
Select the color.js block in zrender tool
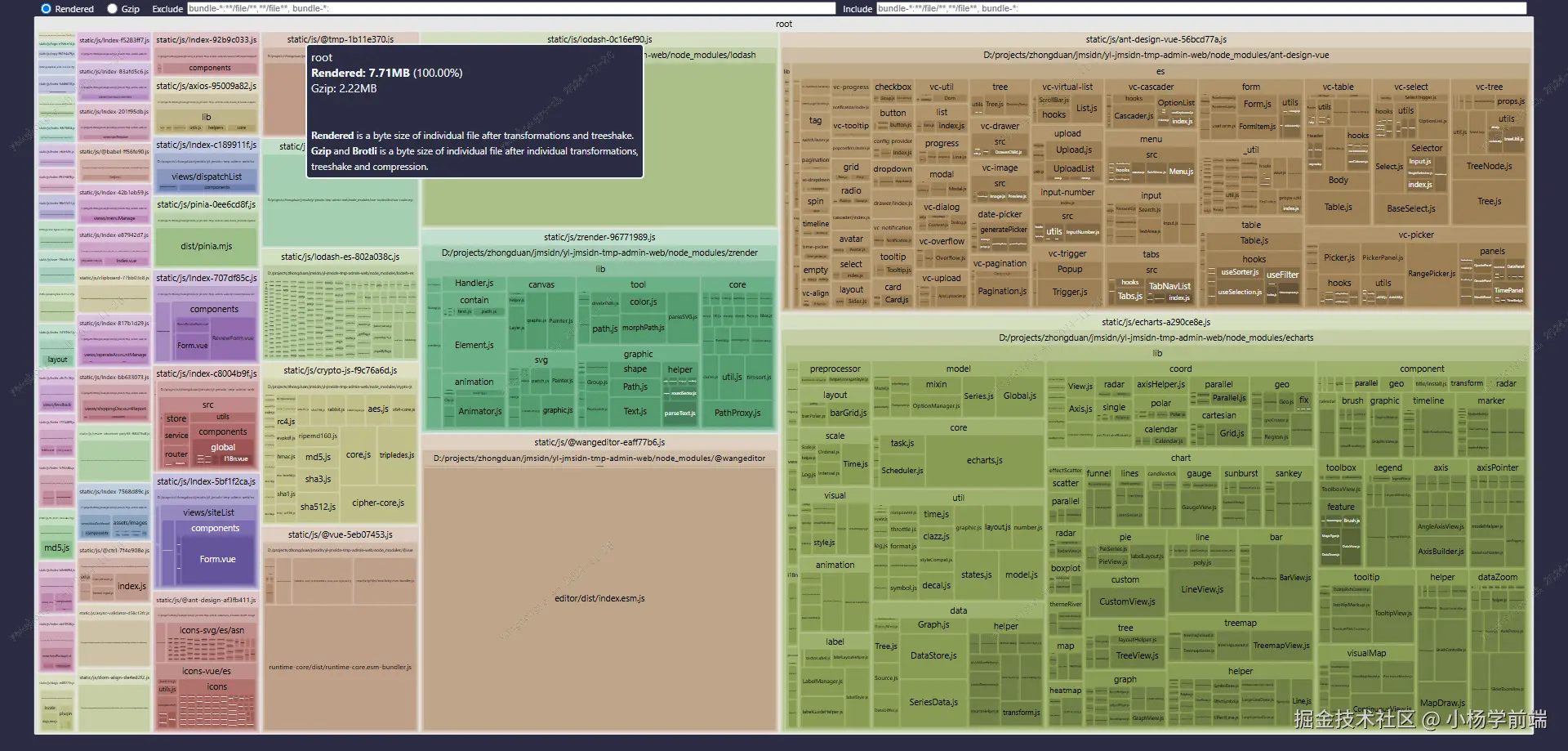[644, 302]
